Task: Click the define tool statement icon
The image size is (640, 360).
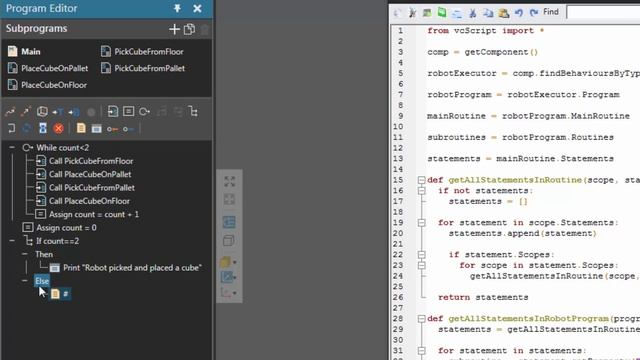Action: pyautogui.click(x=58, y=111)
